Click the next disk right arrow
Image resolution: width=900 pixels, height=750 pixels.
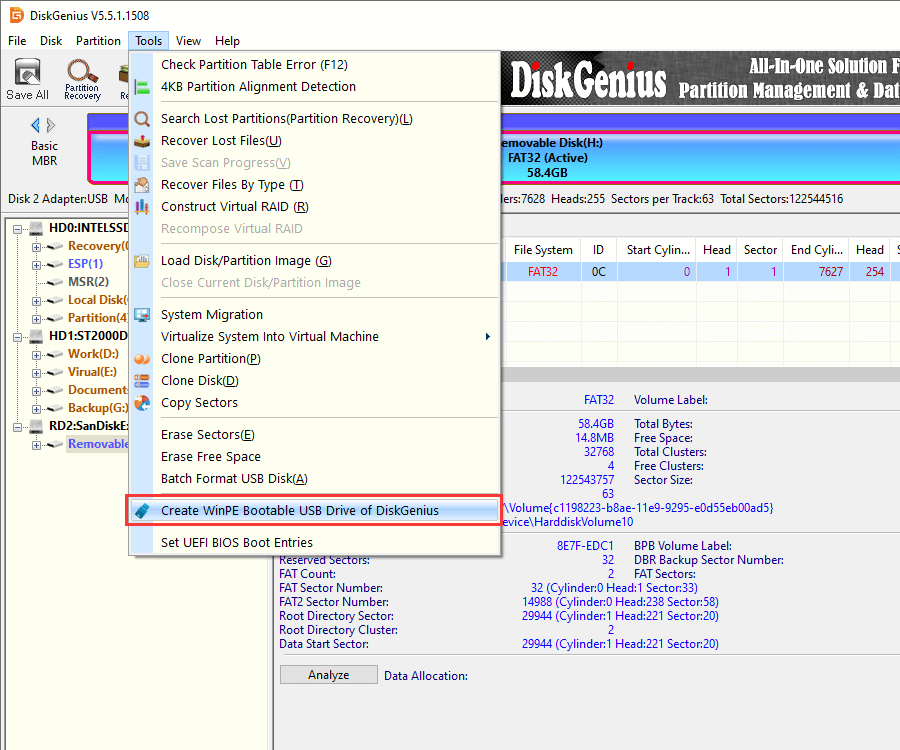51,125
